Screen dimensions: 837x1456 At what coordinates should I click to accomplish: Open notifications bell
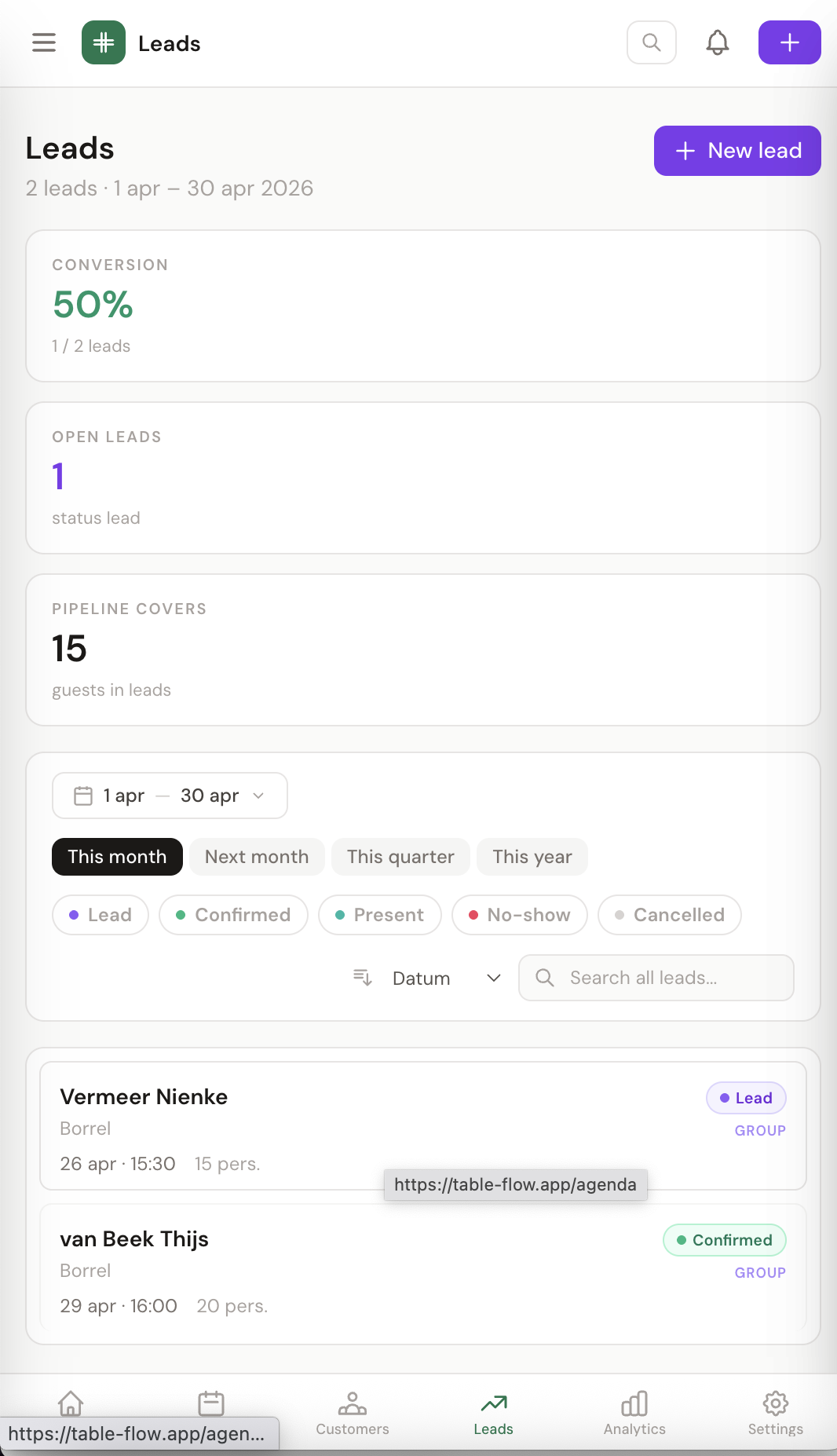coord(717,42)
